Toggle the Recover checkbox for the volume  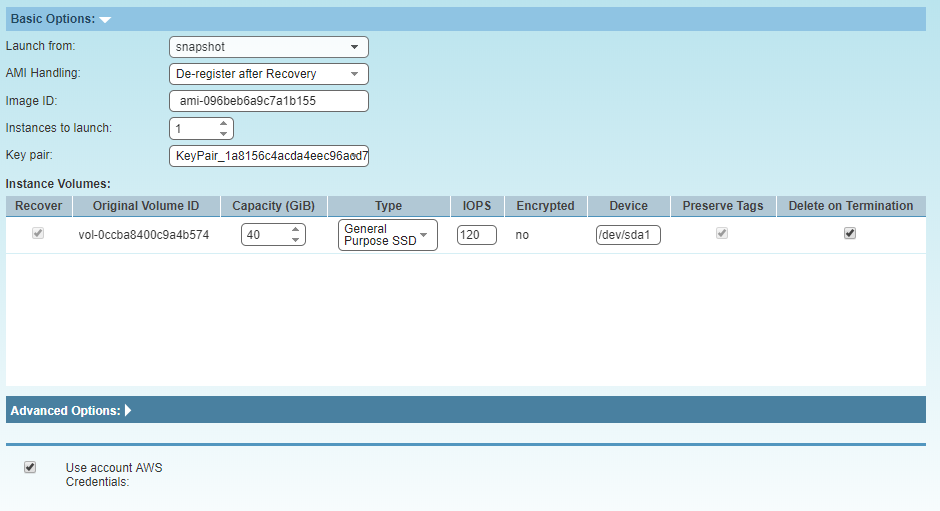click(x=38, y=233)
